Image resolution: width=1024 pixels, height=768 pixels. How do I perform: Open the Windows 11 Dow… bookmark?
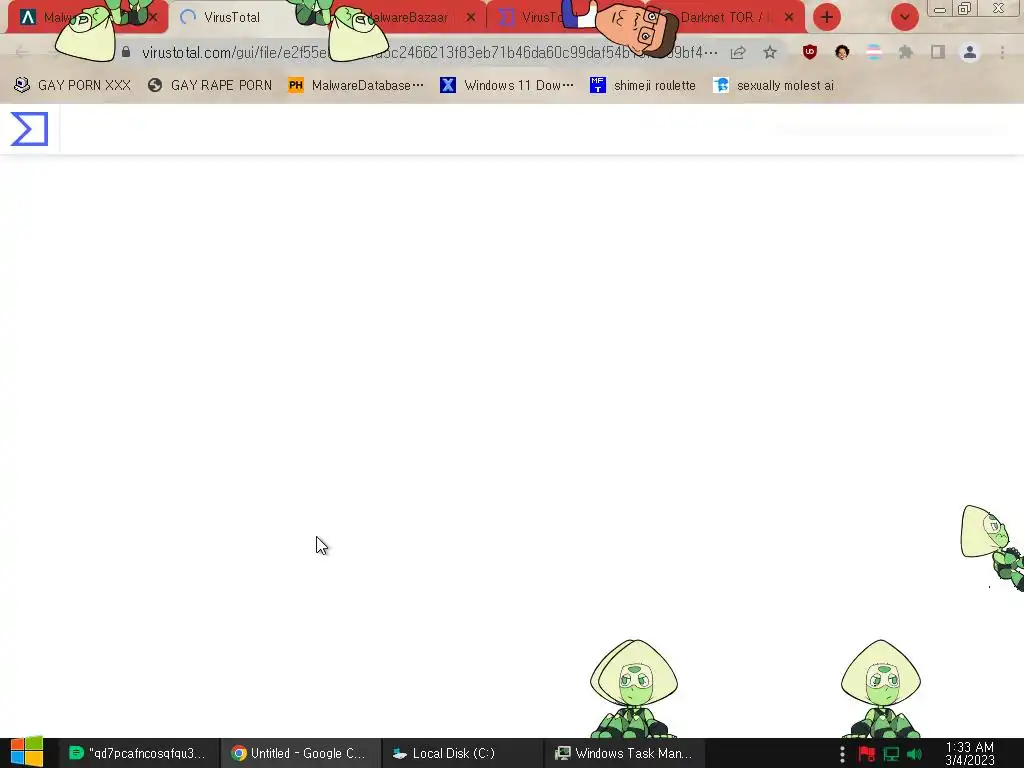pos(507,86)
